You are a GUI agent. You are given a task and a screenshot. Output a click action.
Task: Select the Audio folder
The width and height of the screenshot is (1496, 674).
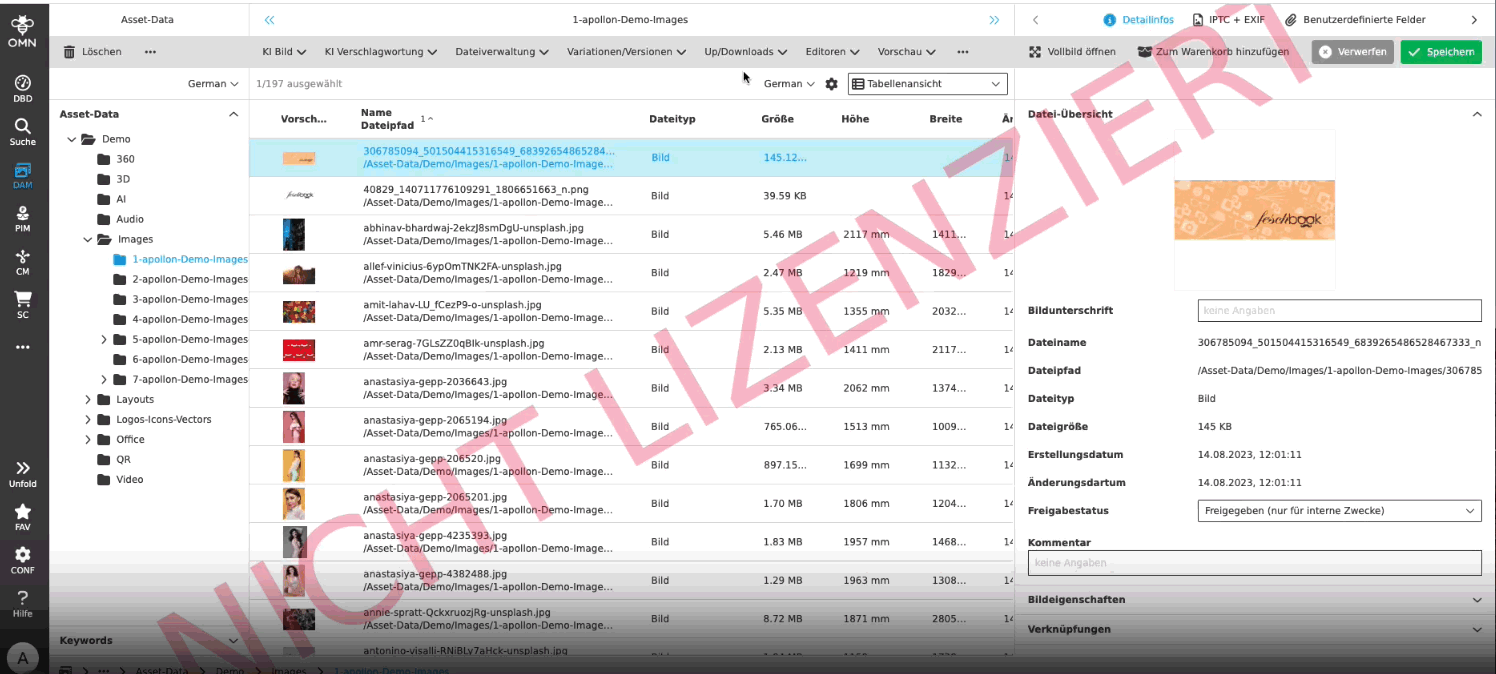130,219
